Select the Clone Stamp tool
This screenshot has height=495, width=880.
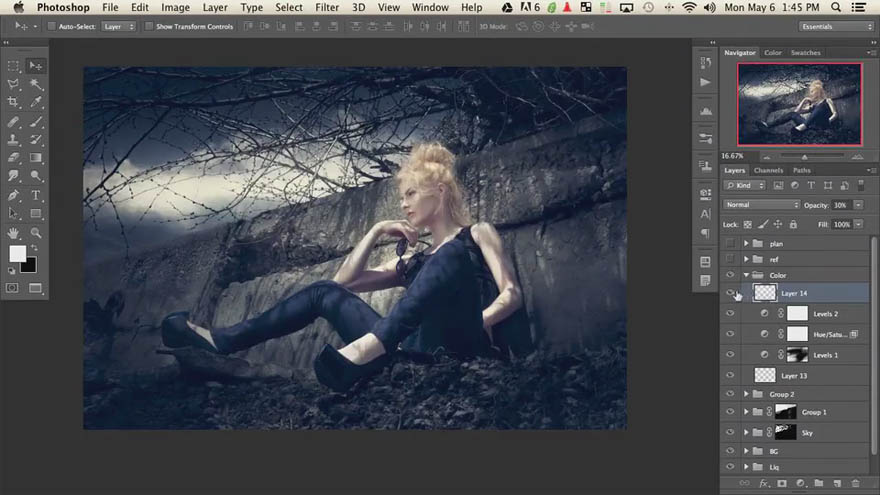(x=13, y=139)
